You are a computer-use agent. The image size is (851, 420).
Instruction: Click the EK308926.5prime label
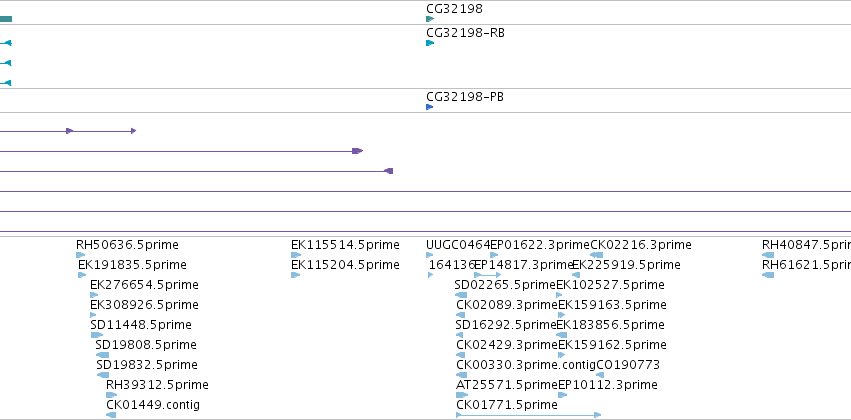tap(144, 305)
